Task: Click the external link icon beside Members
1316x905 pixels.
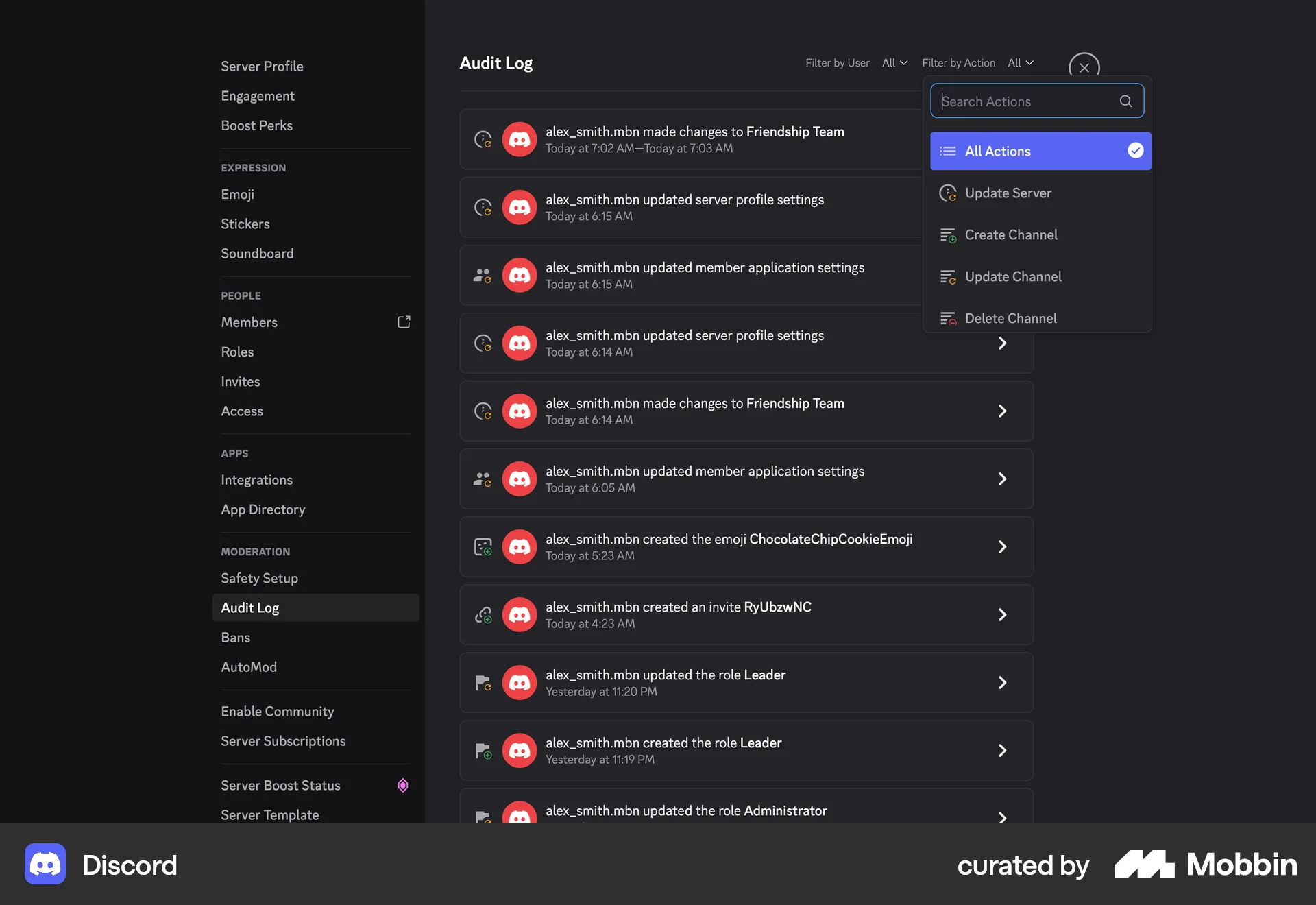Action: pos(404,322)
